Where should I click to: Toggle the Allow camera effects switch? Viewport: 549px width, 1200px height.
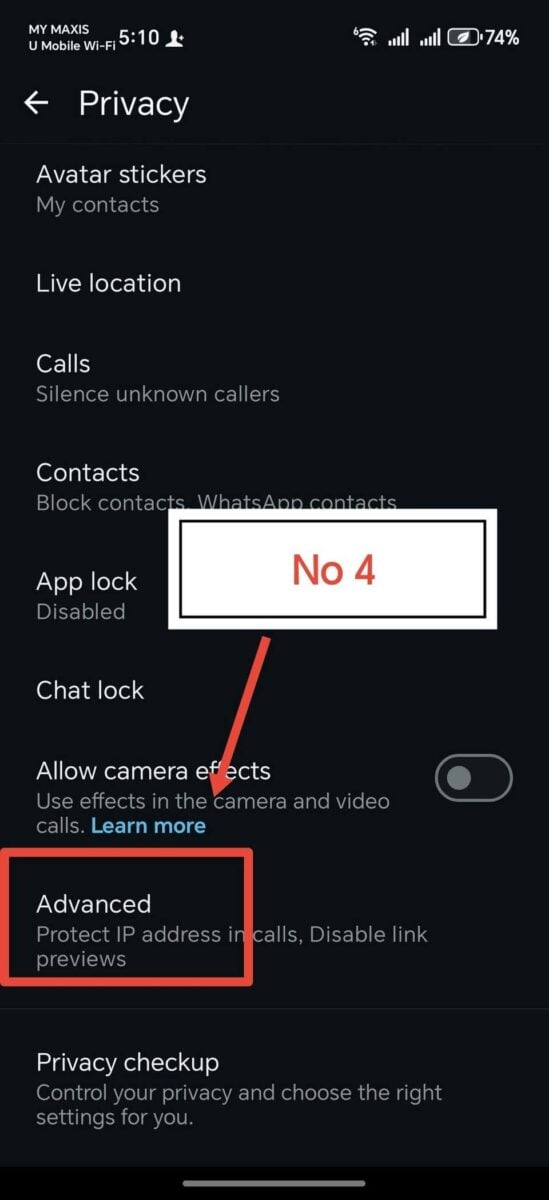[474, 779]
